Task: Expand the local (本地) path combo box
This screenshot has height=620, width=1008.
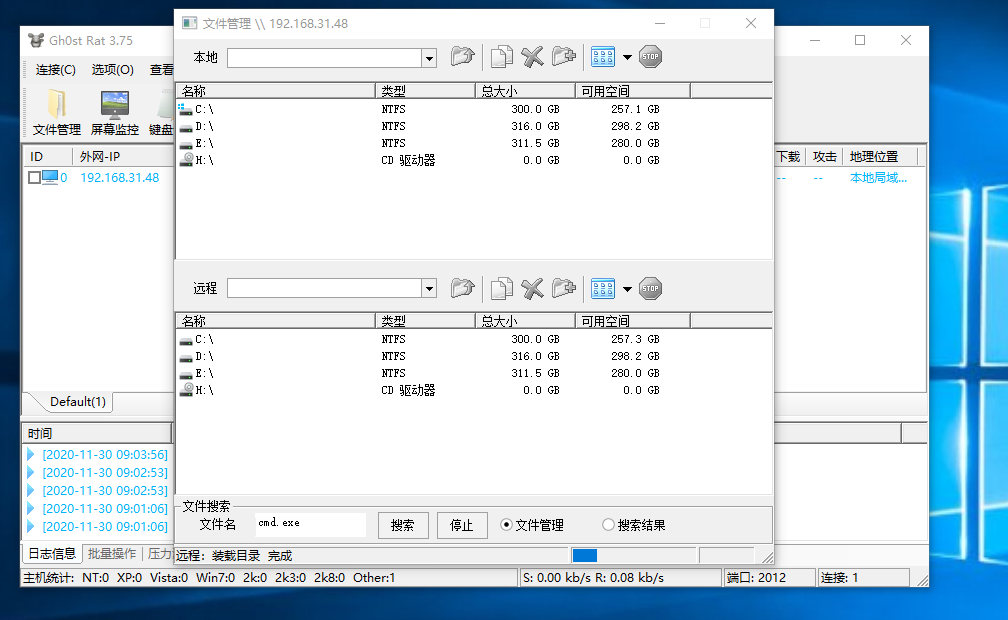Action: [x=429, y=58]
